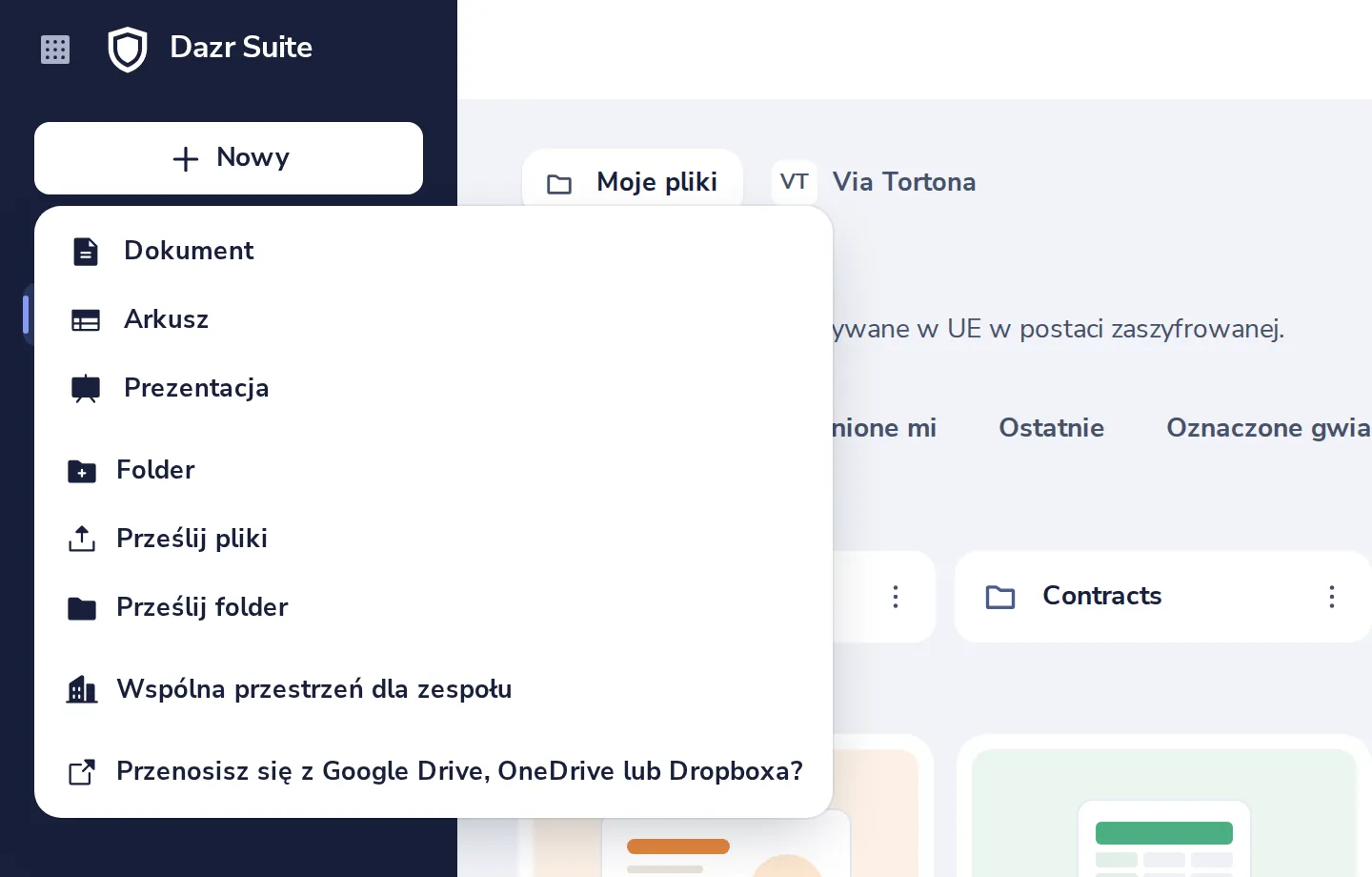Click the Dazr Suite shield logo
The image size is (1372, 877).
pyautogui.click(x=128, y=50)
